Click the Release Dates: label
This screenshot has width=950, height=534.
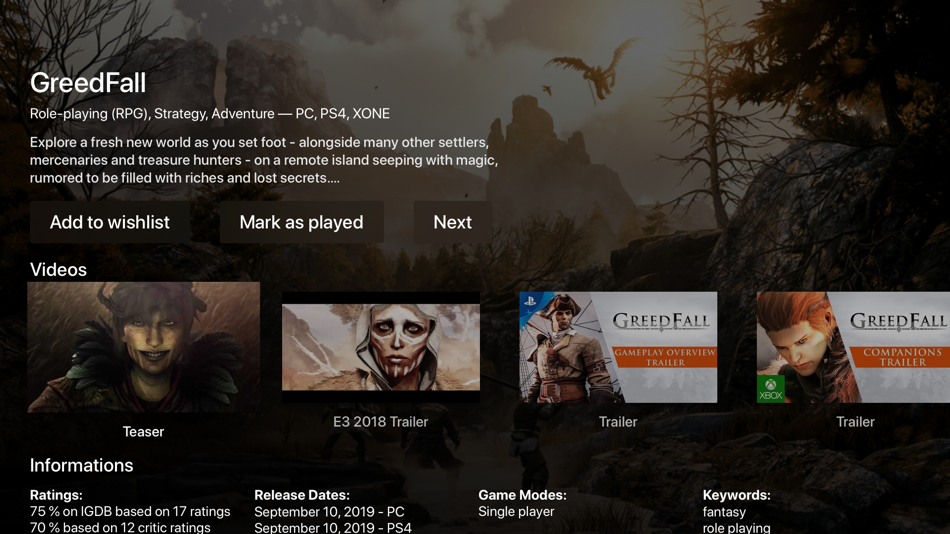click(x=302, y=495)
